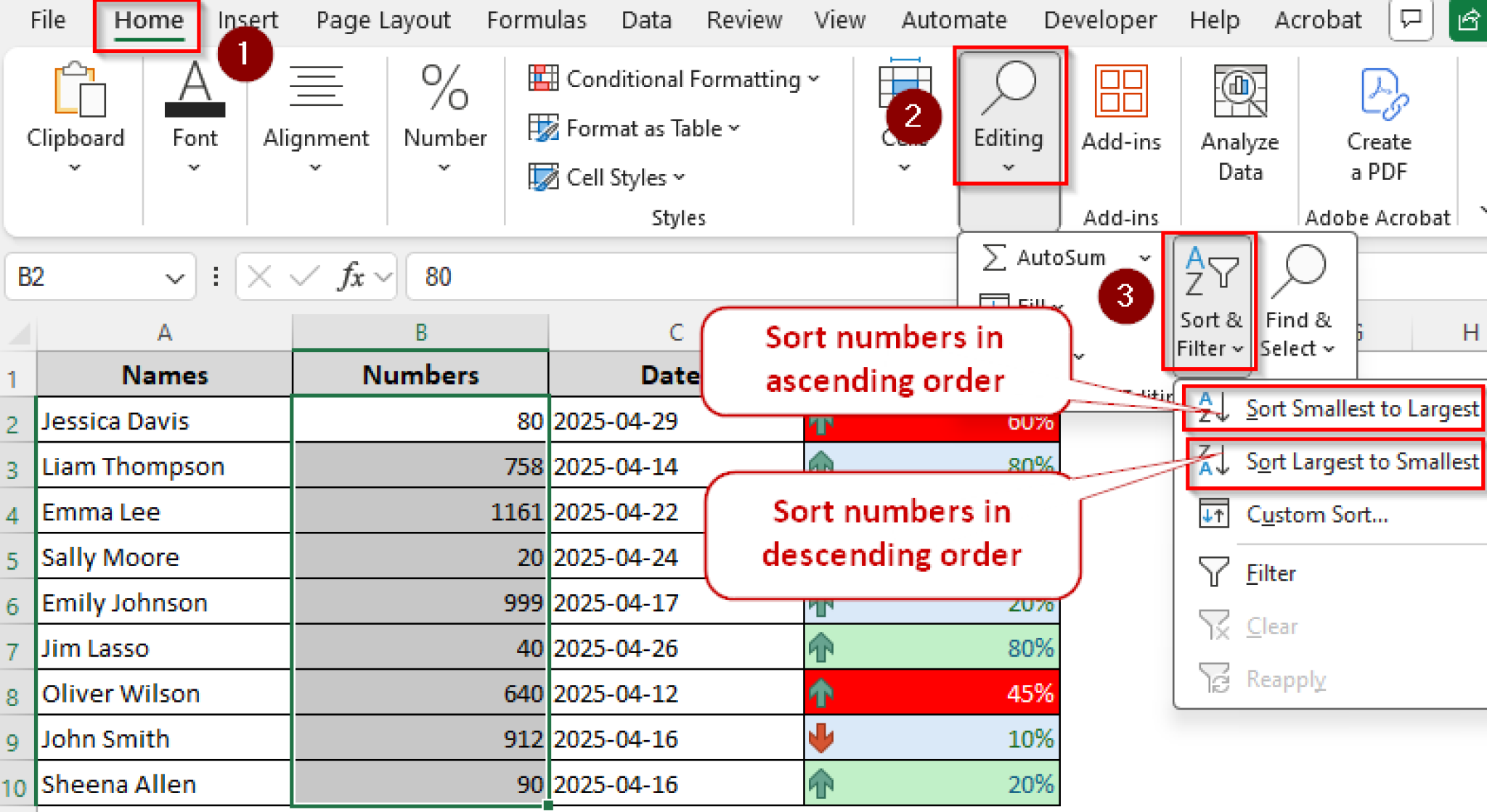Open the Formulas ribbon tab
This screenshot has width=1487, height=812.
click(536, 20)
